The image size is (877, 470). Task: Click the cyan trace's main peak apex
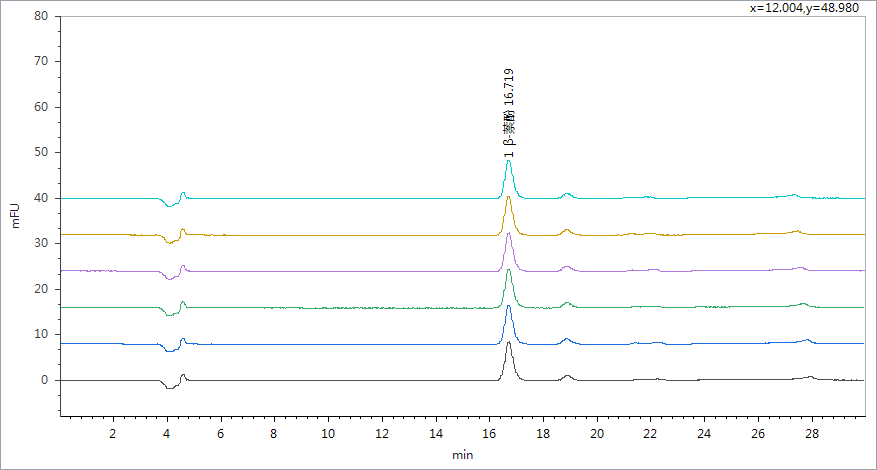[x=508, y=161]
